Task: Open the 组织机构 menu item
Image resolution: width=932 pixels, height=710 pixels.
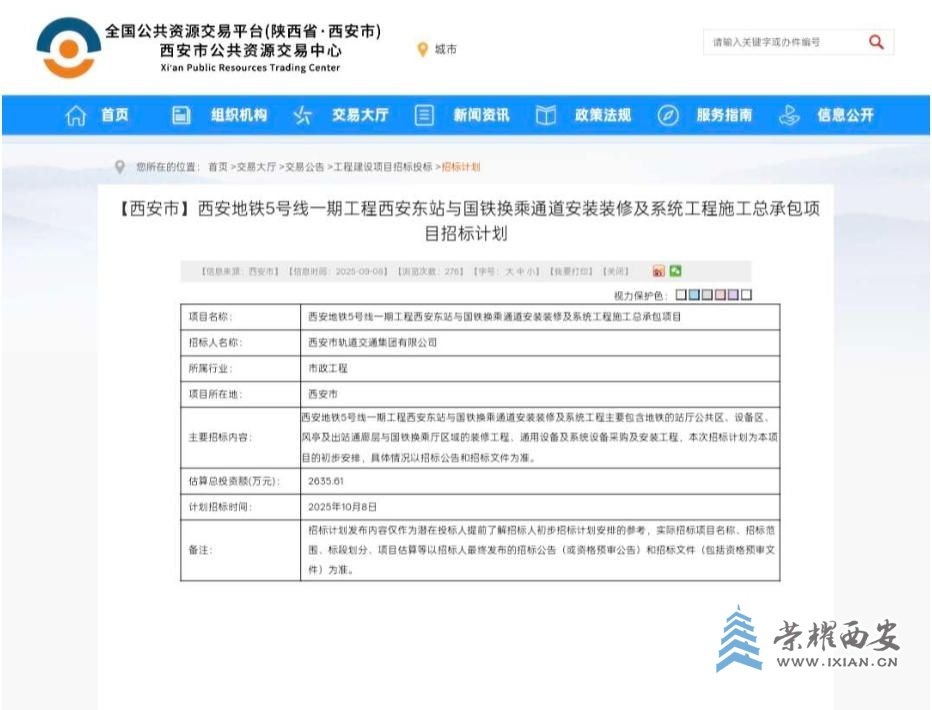Action: [x=239, y=115]
